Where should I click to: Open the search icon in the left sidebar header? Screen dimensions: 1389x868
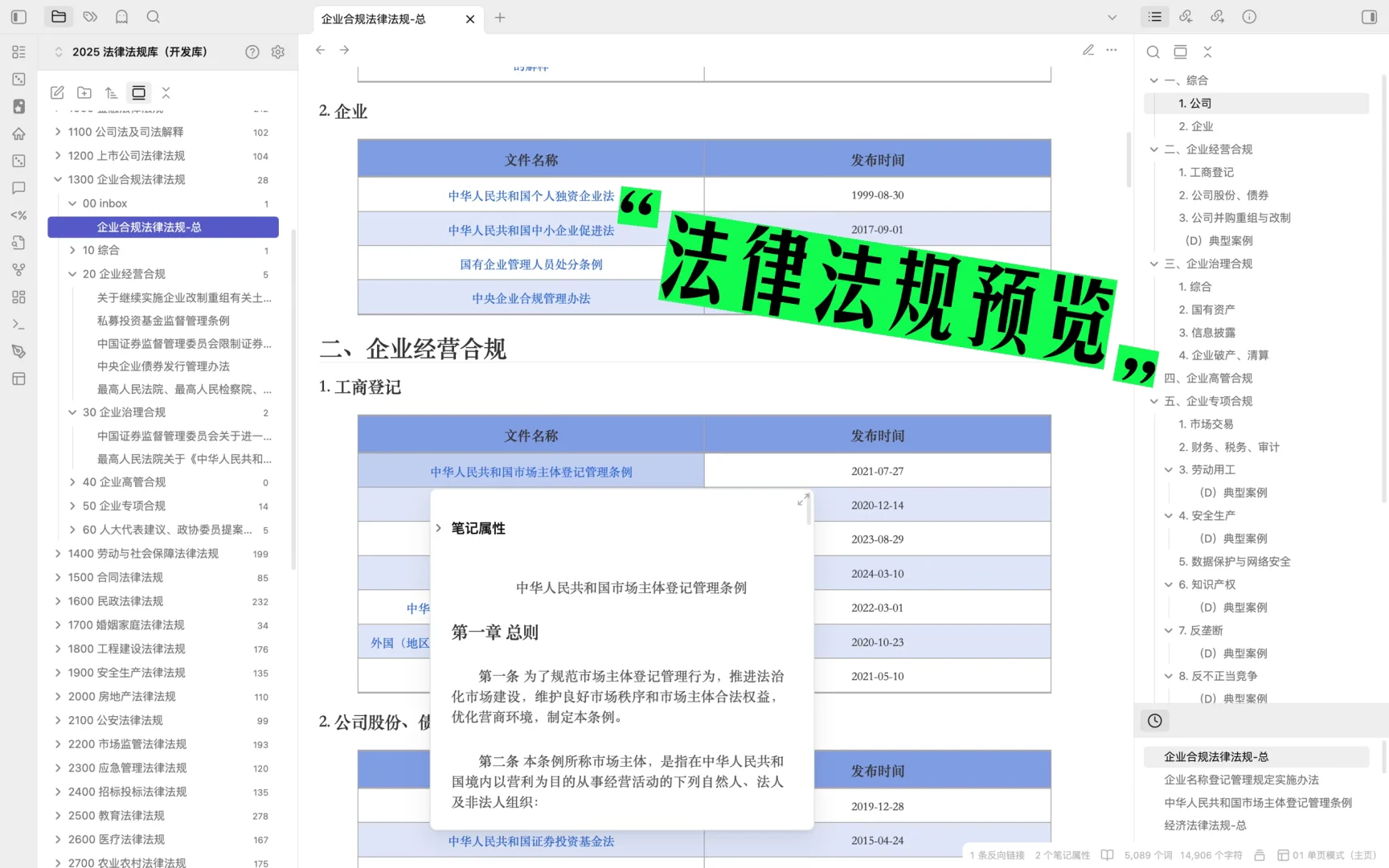(153, 16)
